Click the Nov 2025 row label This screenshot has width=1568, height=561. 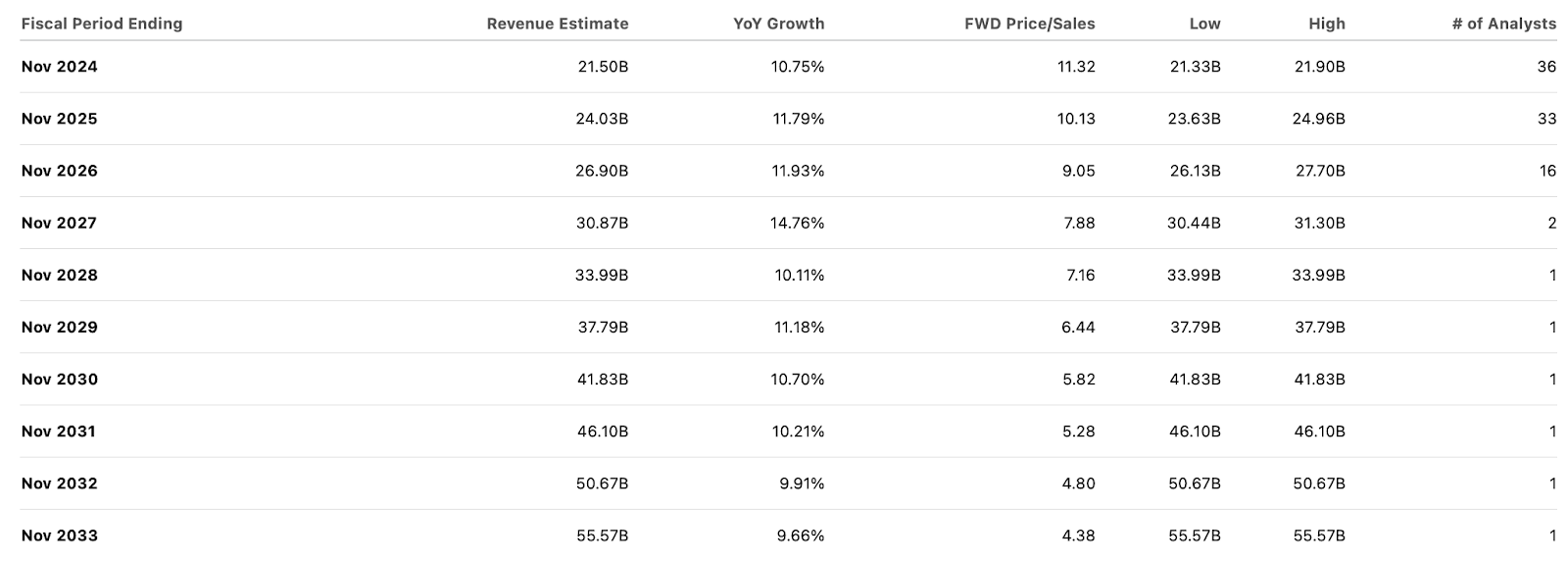60,119
